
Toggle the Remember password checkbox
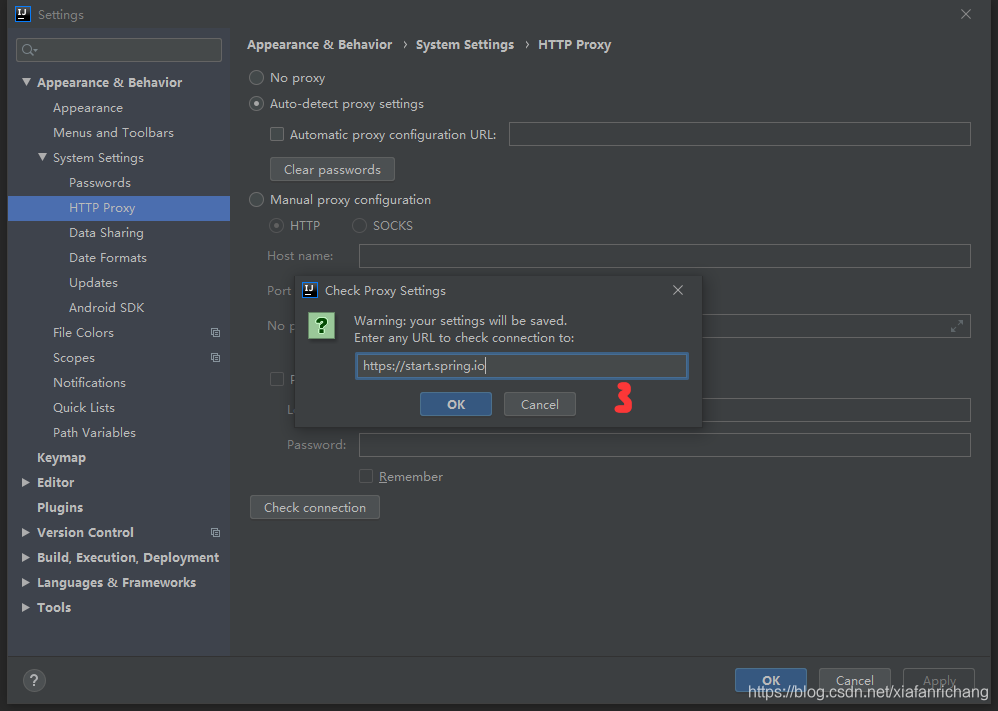366,476
